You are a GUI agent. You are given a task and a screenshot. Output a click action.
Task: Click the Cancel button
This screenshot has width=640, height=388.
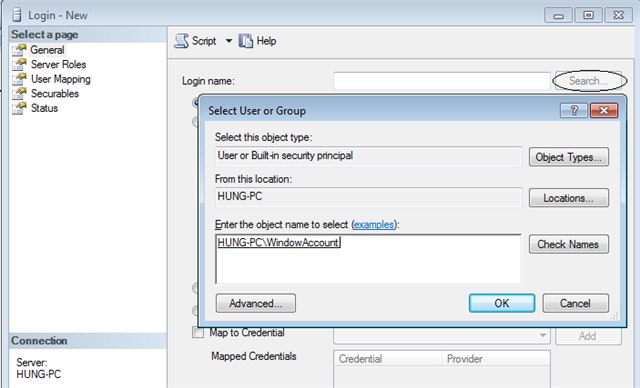pyautogui.click(x=576, y=303)
